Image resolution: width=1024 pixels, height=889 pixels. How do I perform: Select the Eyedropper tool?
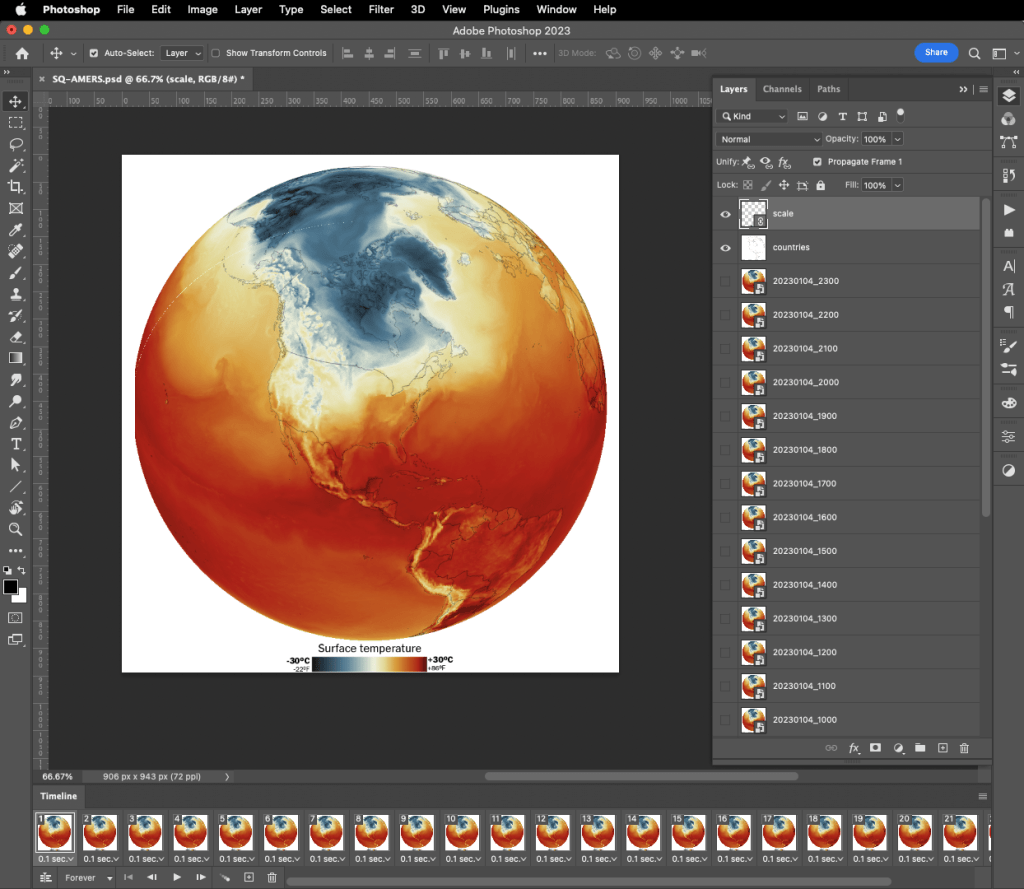coord(16,230)
